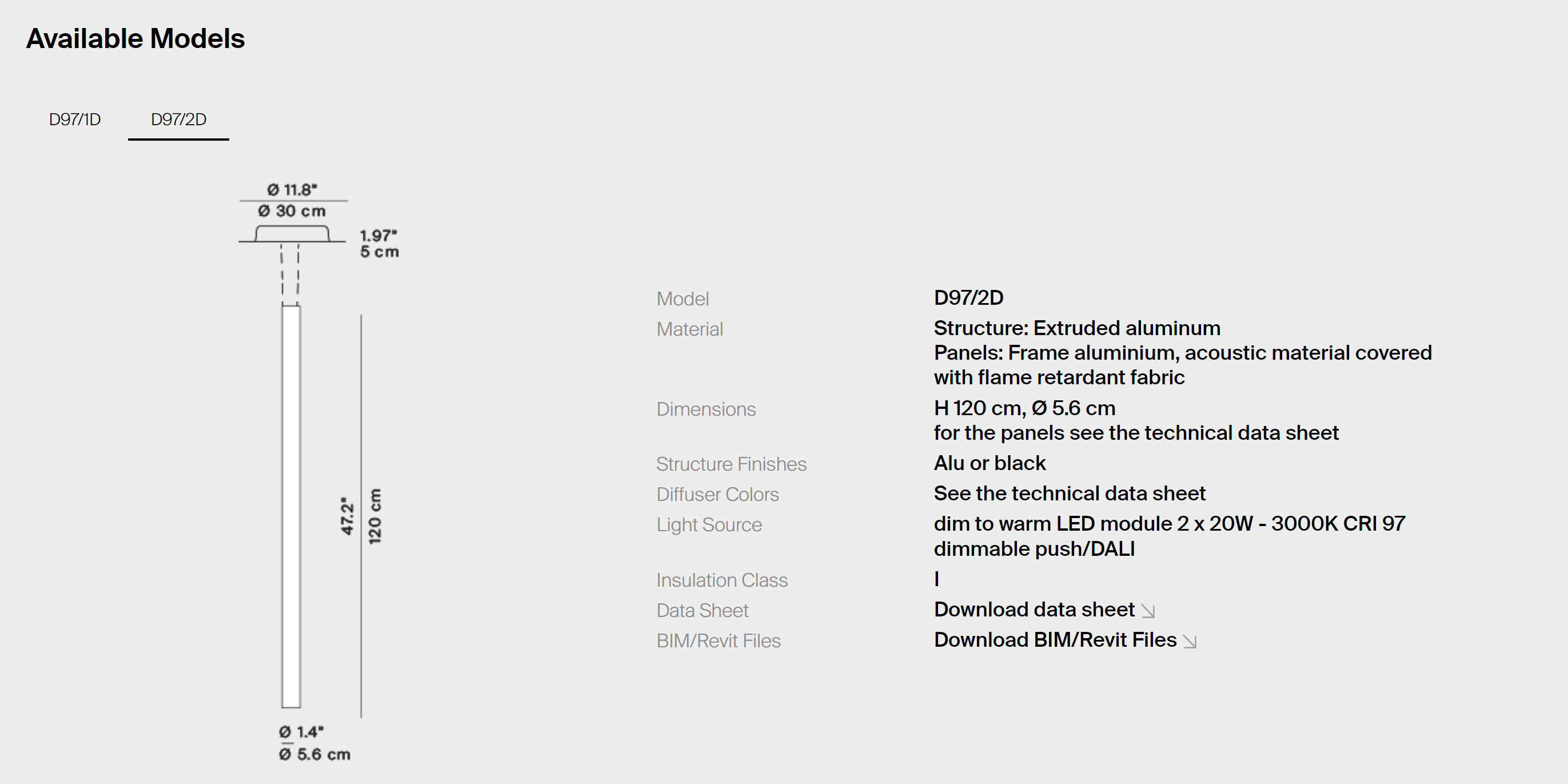
Task: Click the Diffuser Colors row label
Action: 717,494
